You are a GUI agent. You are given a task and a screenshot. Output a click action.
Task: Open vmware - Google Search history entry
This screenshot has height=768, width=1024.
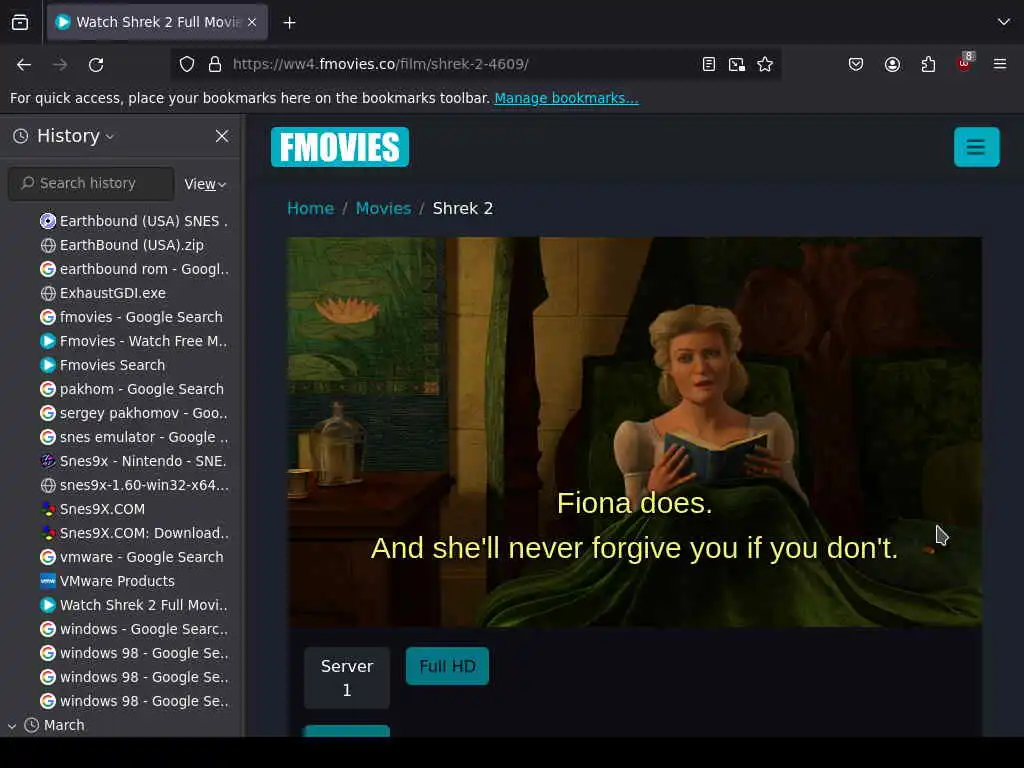(132, 557)
